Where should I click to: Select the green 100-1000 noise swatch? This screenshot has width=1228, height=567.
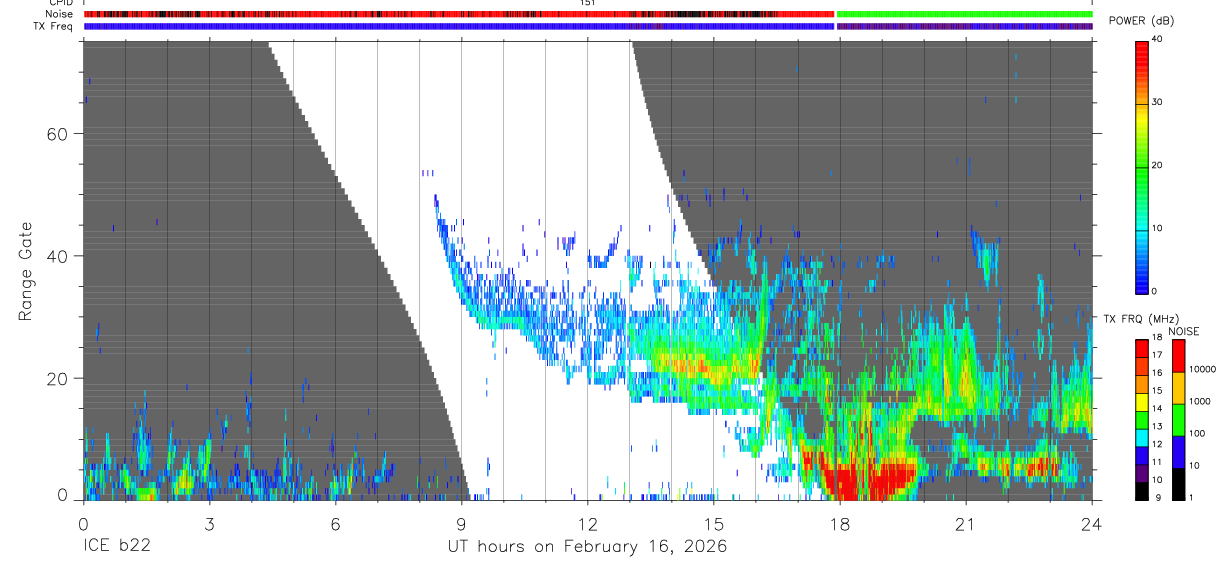1178,420
